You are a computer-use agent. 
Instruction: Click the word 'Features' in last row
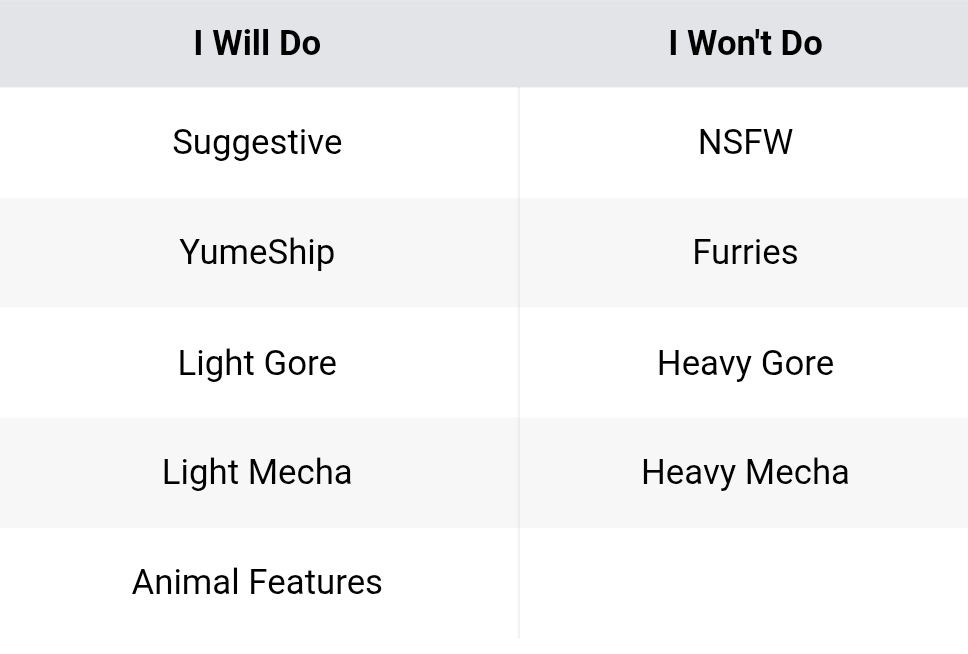point(315,582)
